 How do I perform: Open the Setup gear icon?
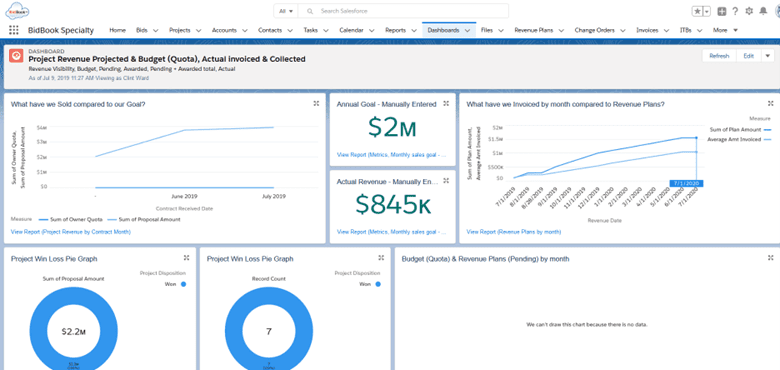point(749,11)
